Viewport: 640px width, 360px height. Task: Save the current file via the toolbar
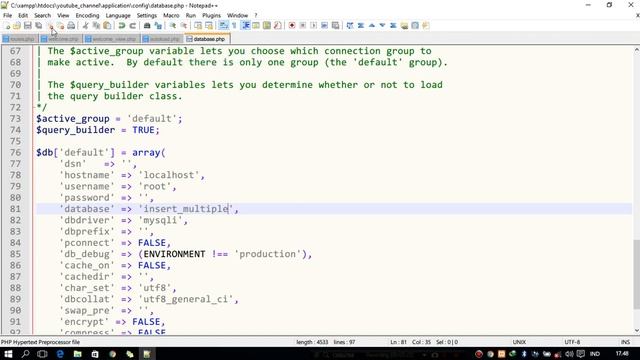pos(27,26)
